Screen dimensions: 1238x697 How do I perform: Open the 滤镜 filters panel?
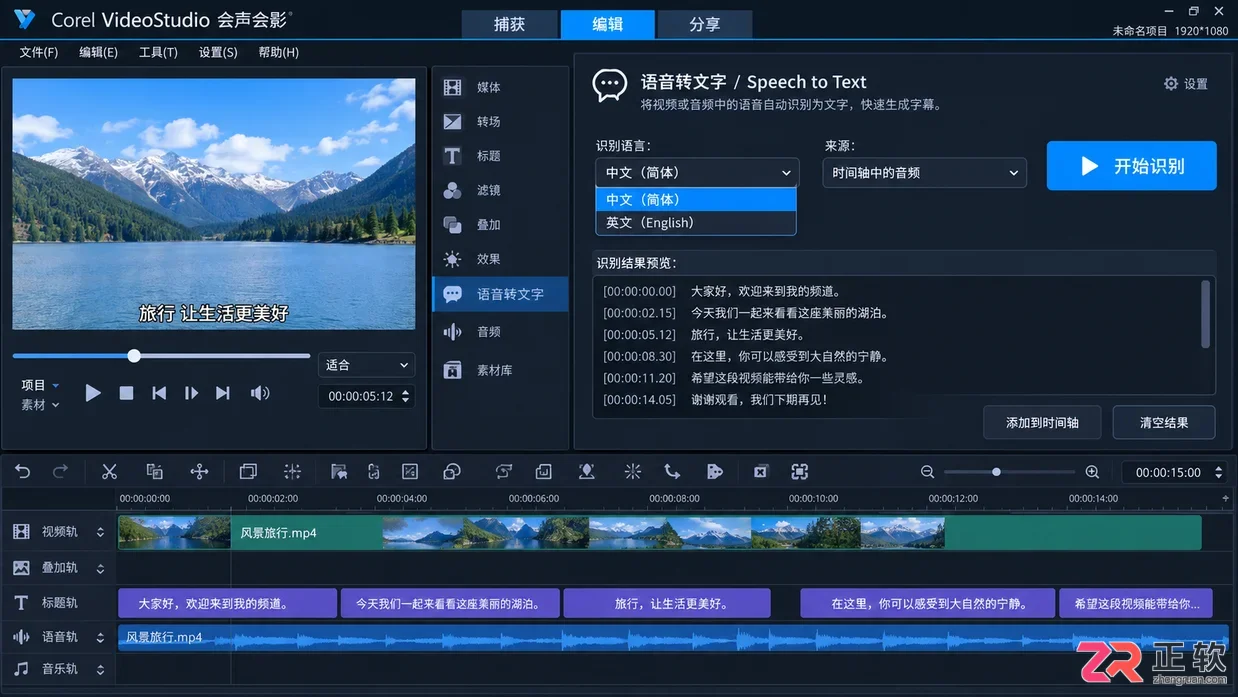coord(500,190)
